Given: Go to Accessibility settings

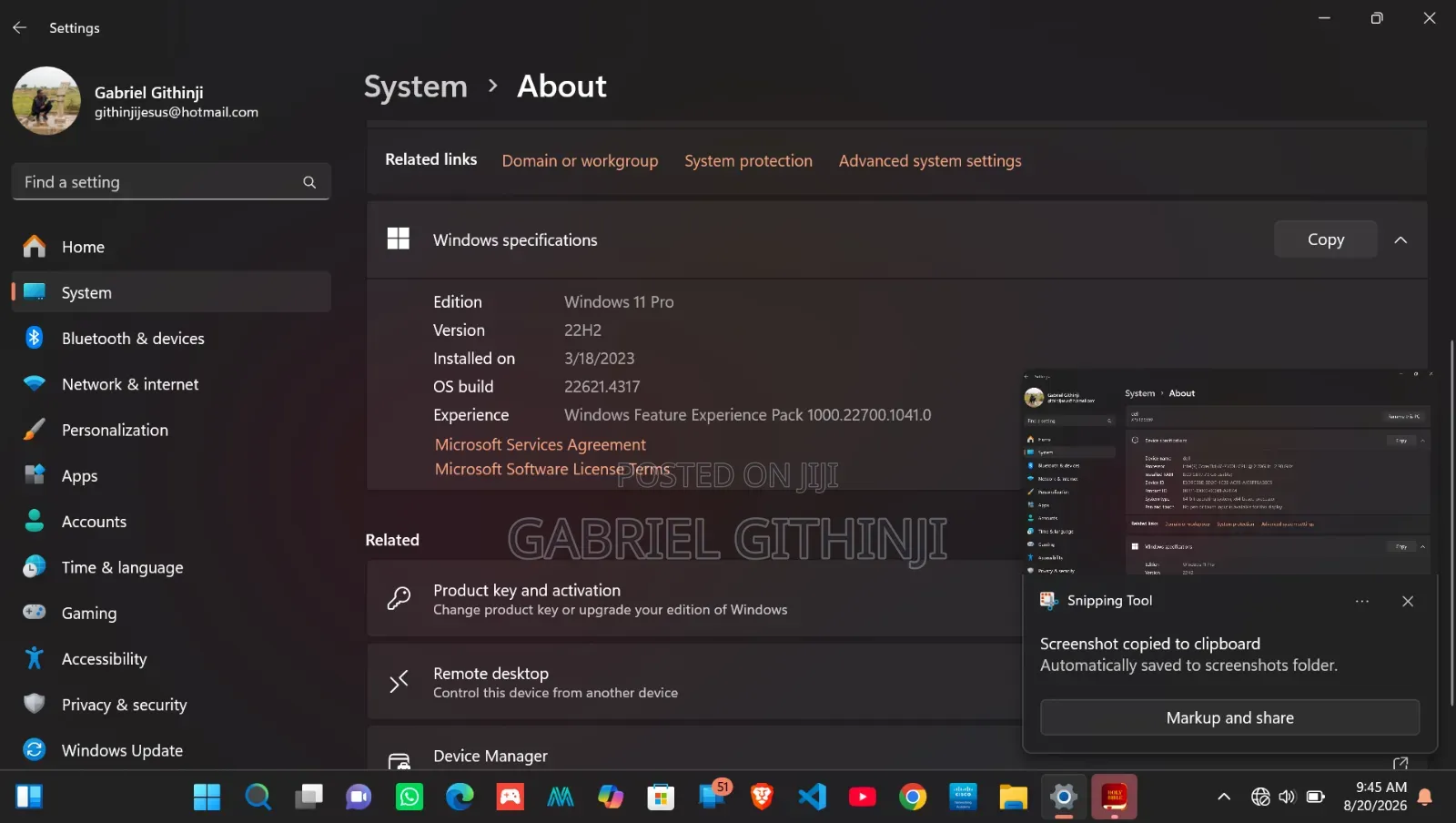Looking at the screenshot, I should pos(171,658).
